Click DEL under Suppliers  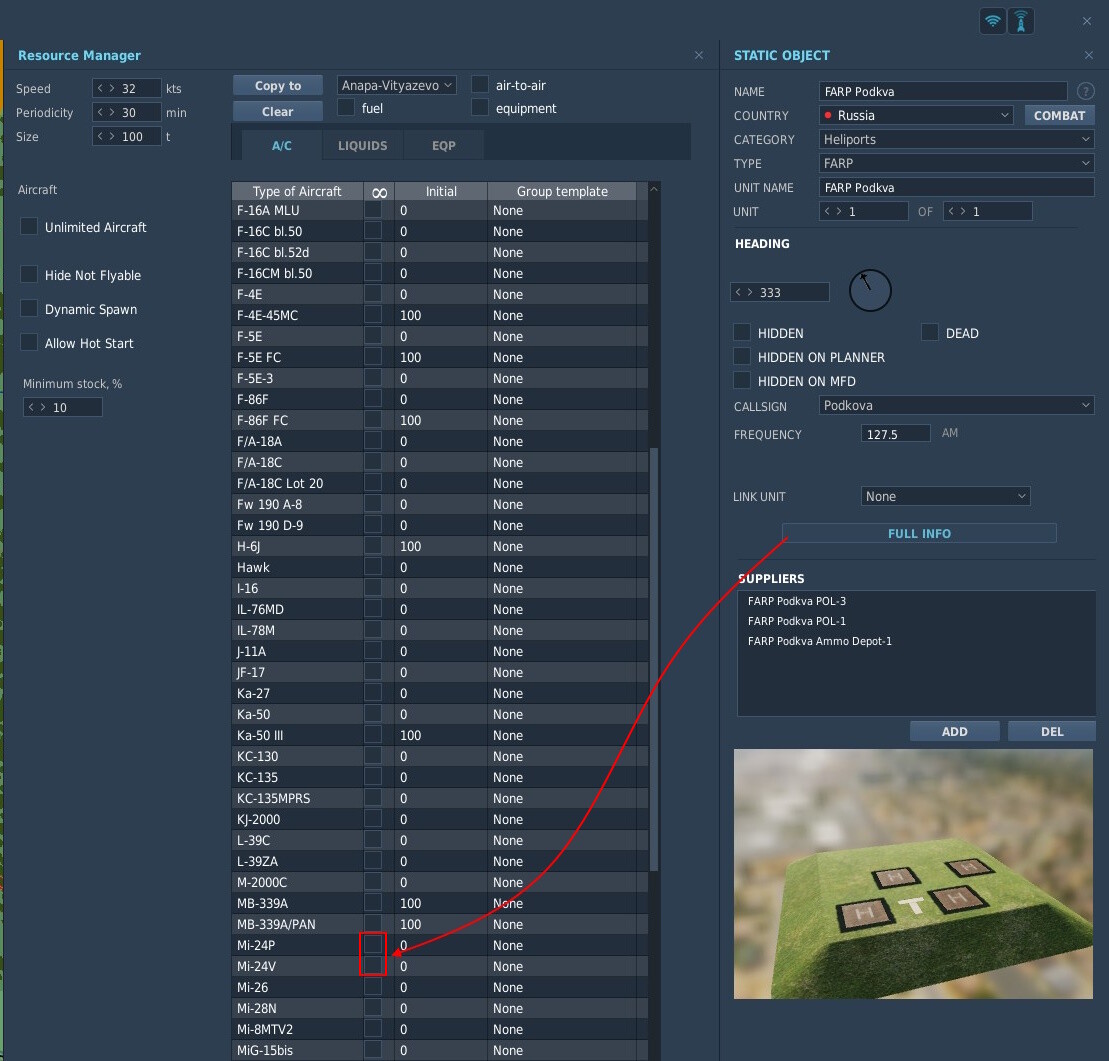click(1052, 731)
